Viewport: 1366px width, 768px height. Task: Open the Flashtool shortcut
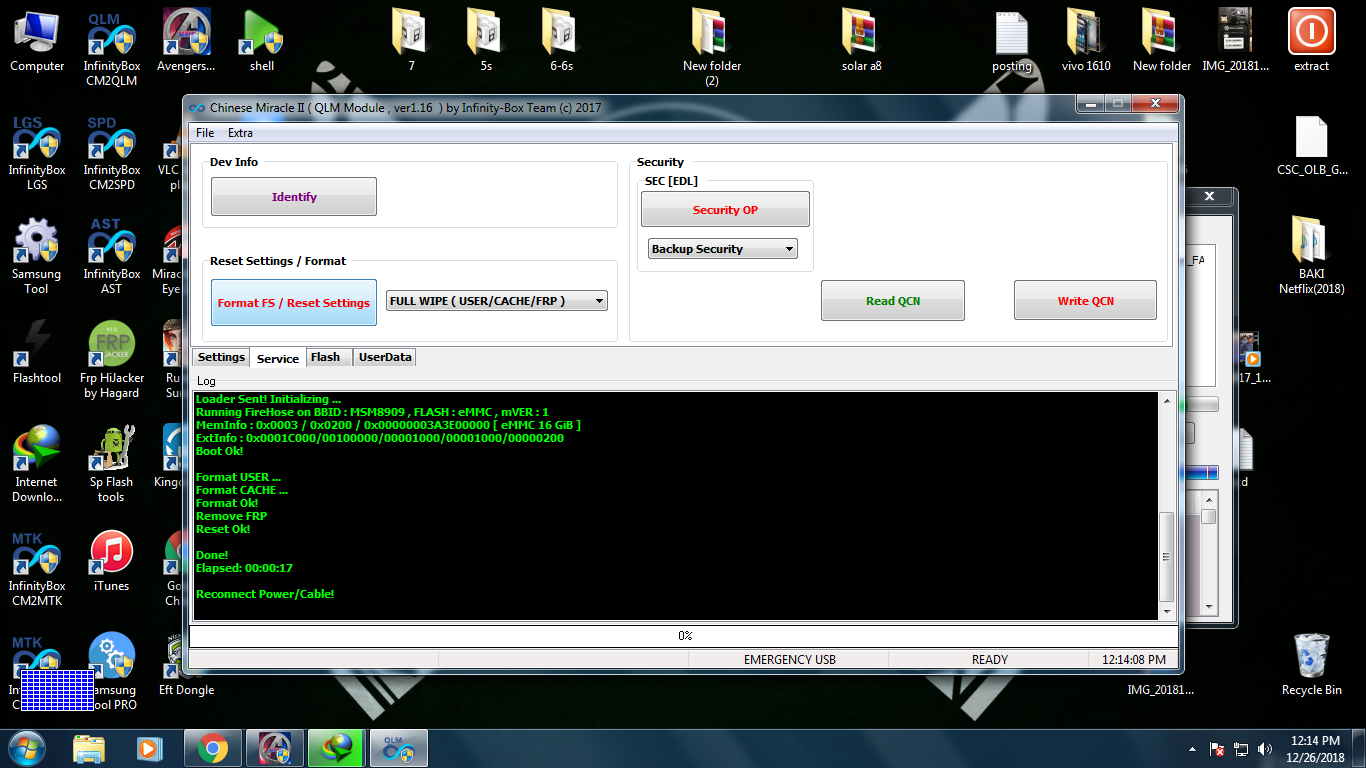(37, 353)
